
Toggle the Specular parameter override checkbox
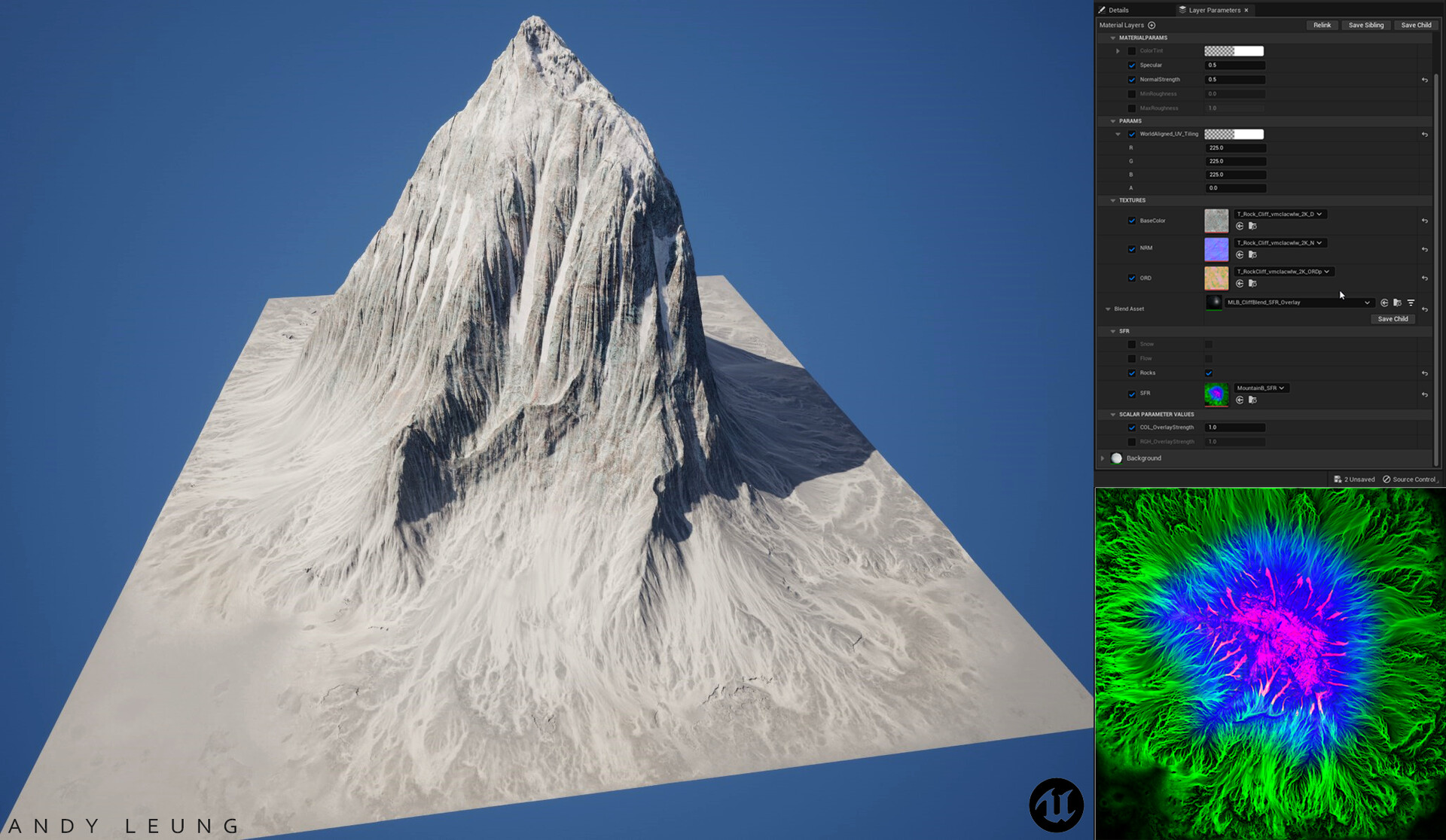click(x=1131, y=65)
